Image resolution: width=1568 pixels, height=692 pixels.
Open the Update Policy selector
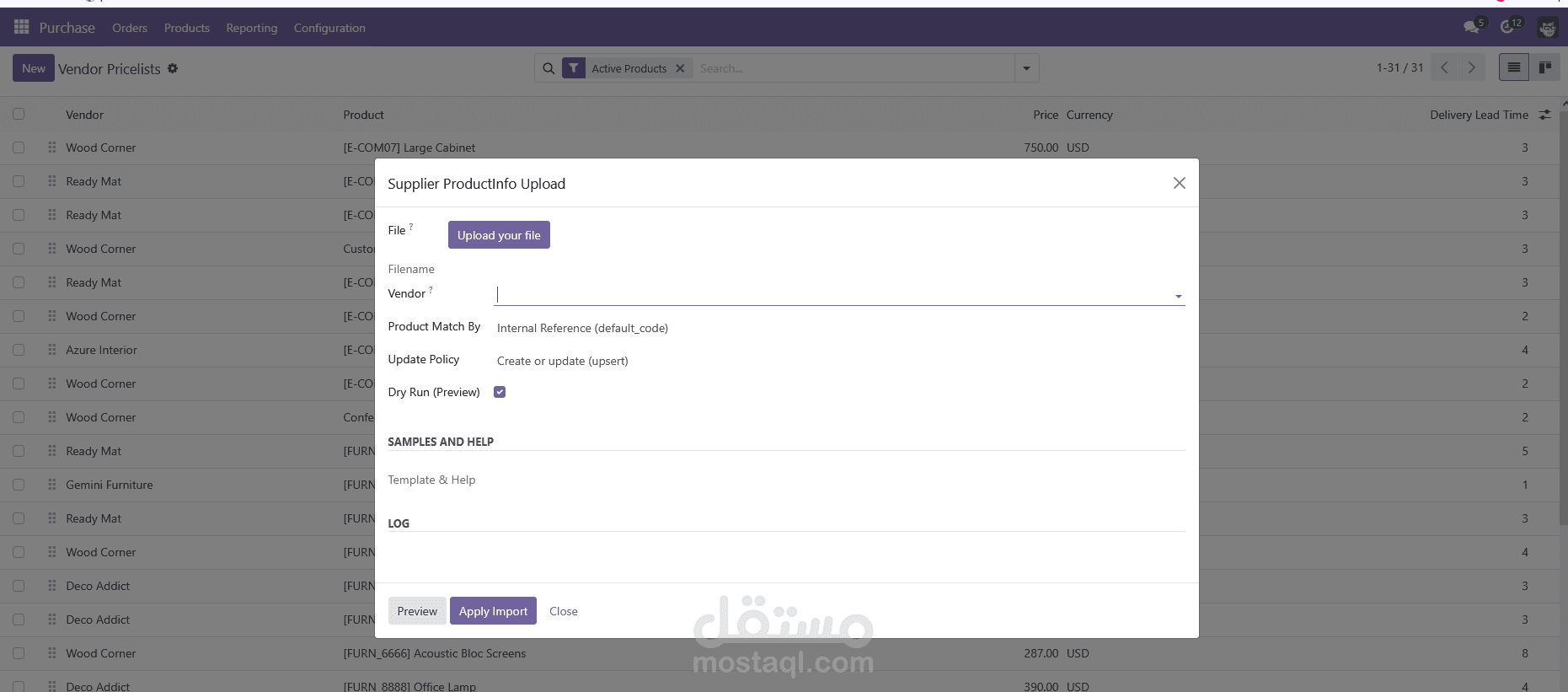click(839, 361)
